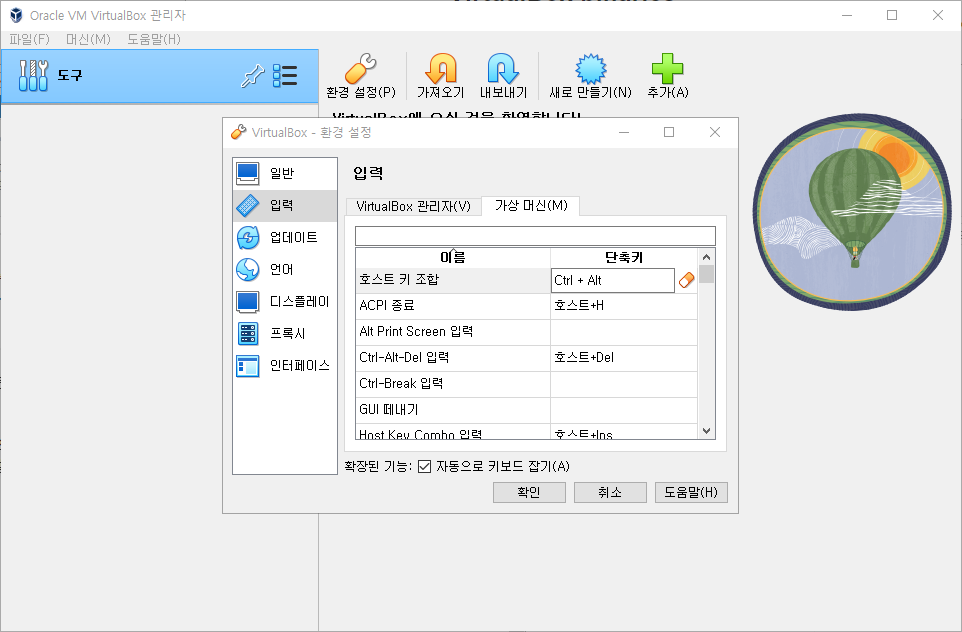Image resolution: width=962 pixels, height=632 pixels.
Task: Select Ctrl-Alt-Del 입력 row name
Action: [x=453, y=358]
